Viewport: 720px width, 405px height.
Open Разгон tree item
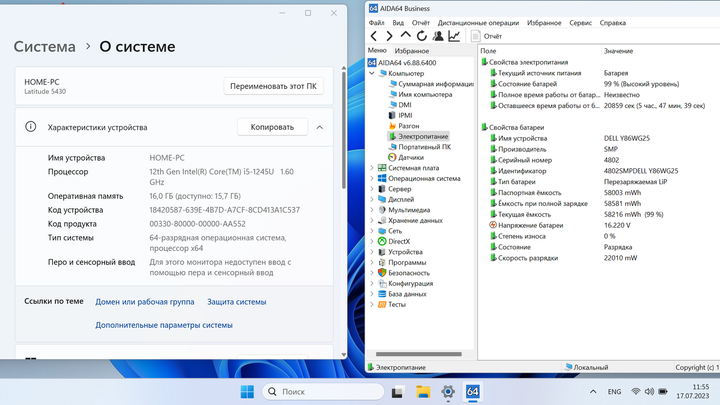(404, 126)
